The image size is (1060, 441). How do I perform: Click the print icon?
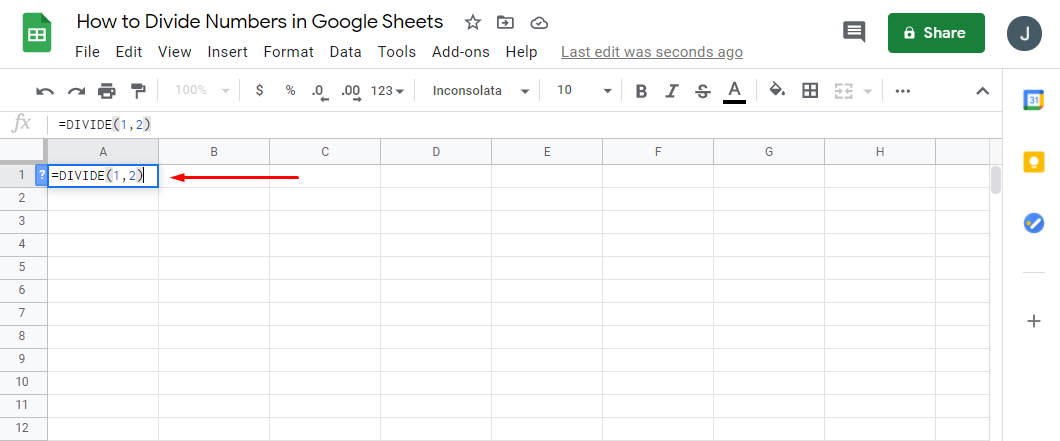(x=107, y=91)
